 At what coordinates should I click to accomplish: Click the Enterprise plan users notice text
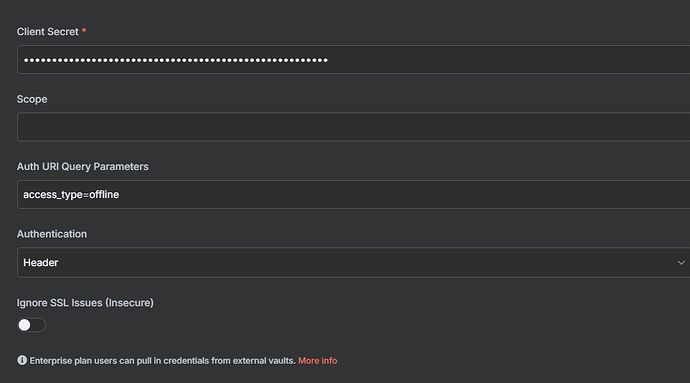[x=162, y=361]
